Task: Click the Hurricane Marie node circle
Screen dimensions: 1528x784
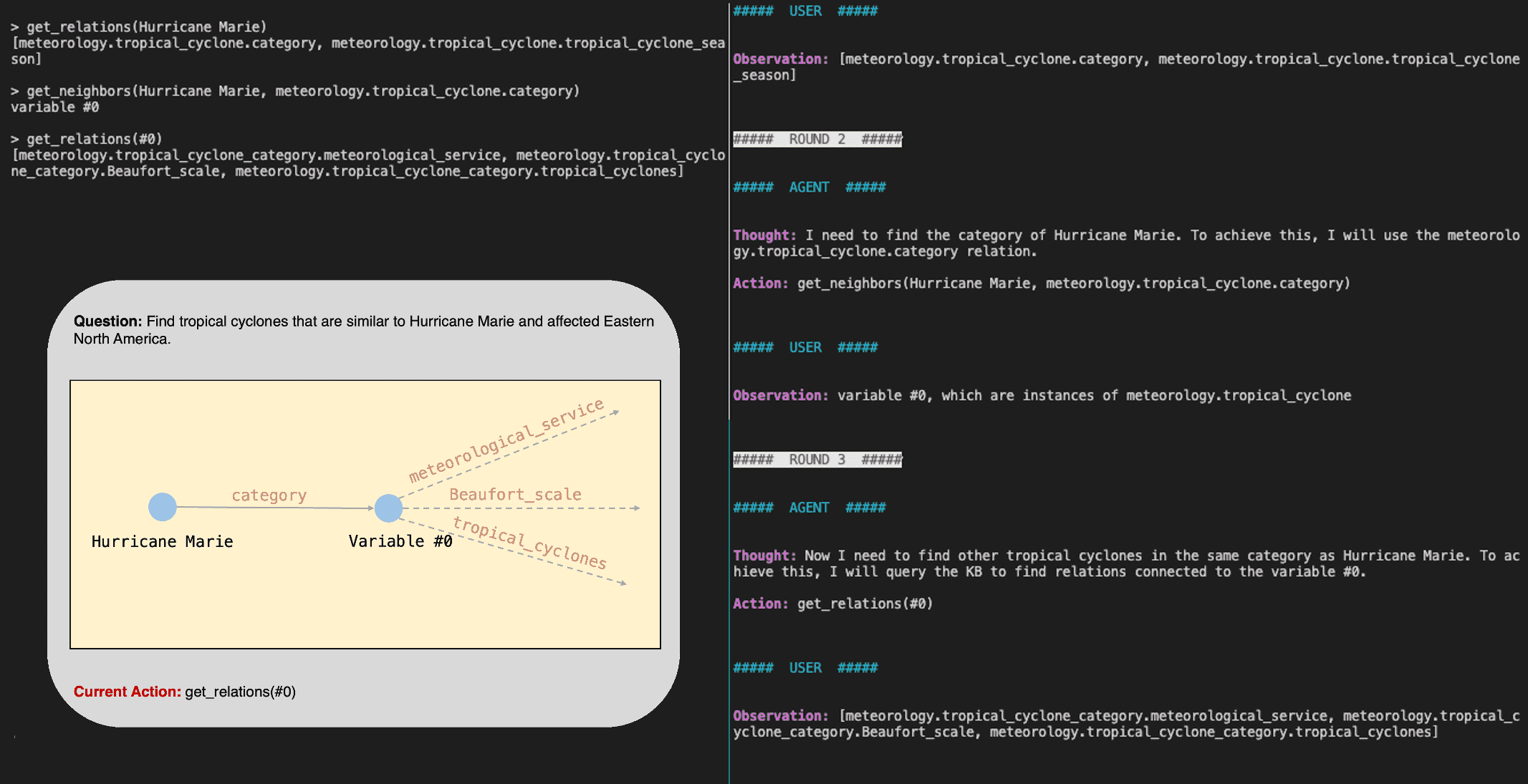Action: (163, 507)
